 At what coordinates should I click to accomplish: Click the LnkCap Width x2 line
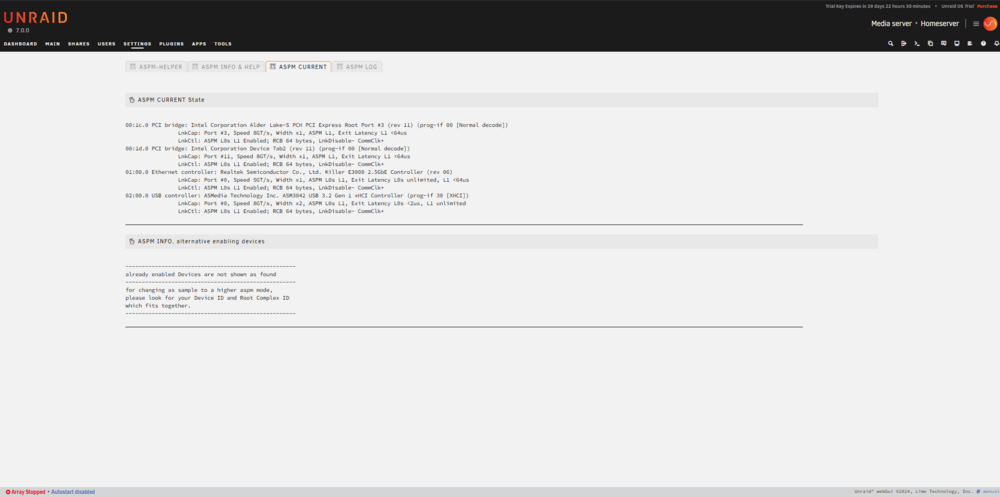(x=321, y=204)
